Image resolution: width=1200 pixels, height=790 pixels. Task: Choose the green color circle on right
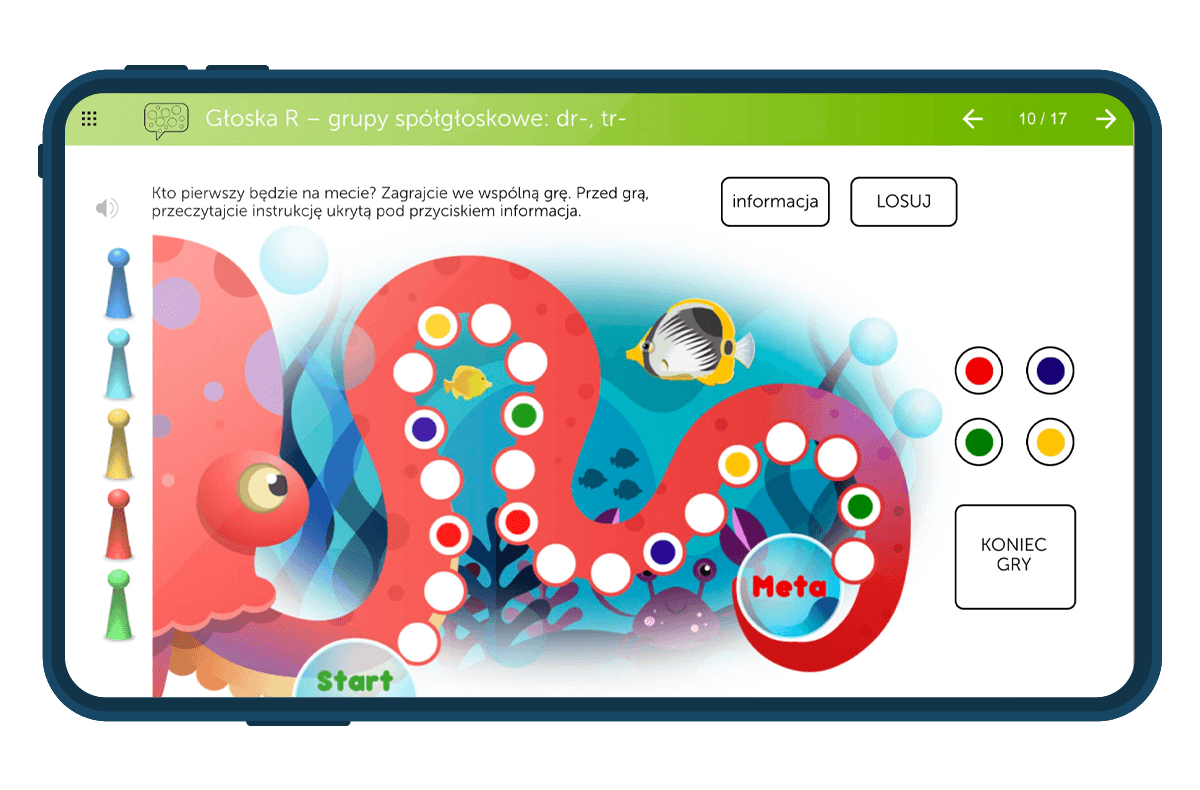click(979, 442)
